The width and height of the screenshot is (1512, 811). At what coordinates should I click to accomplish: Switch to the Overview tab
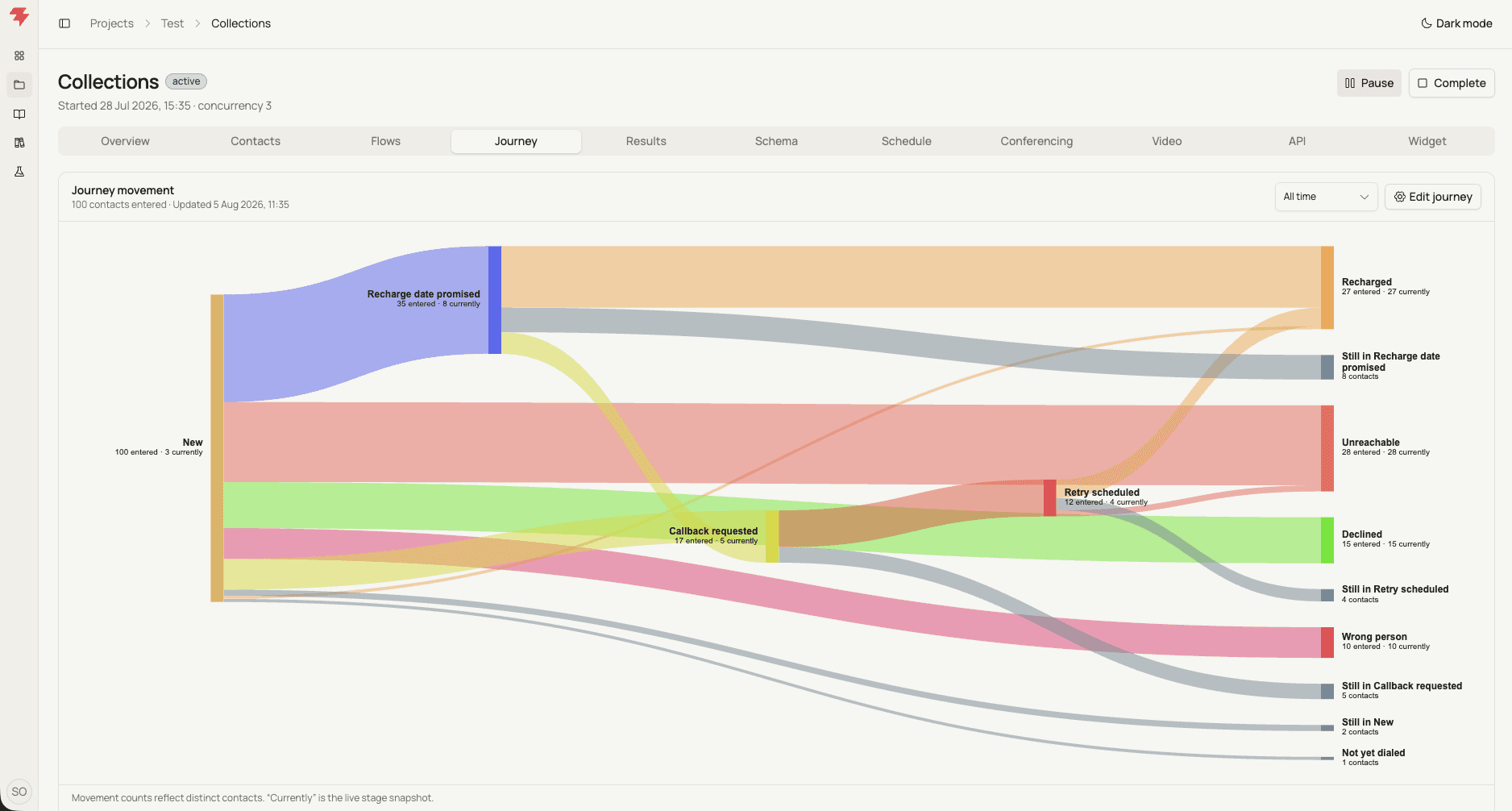tap(125, 141)
